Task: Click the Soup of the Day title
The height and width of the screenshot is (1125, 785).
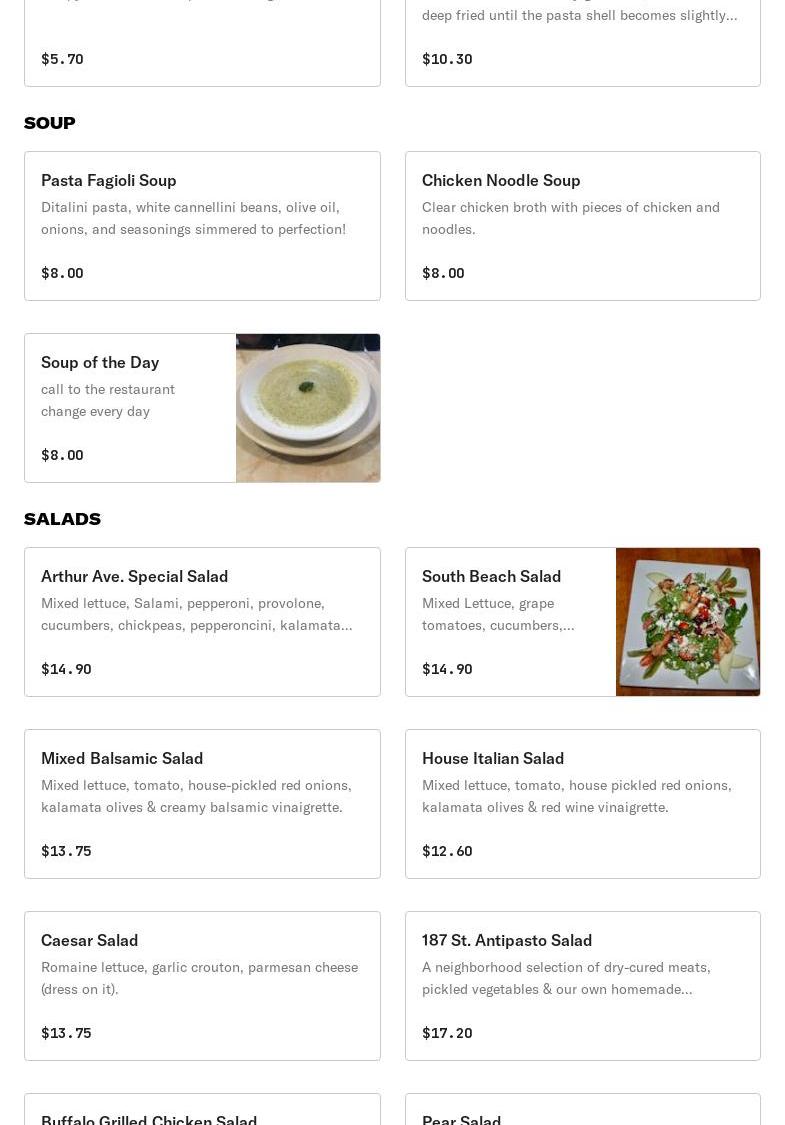Action: tap(100, 362)
